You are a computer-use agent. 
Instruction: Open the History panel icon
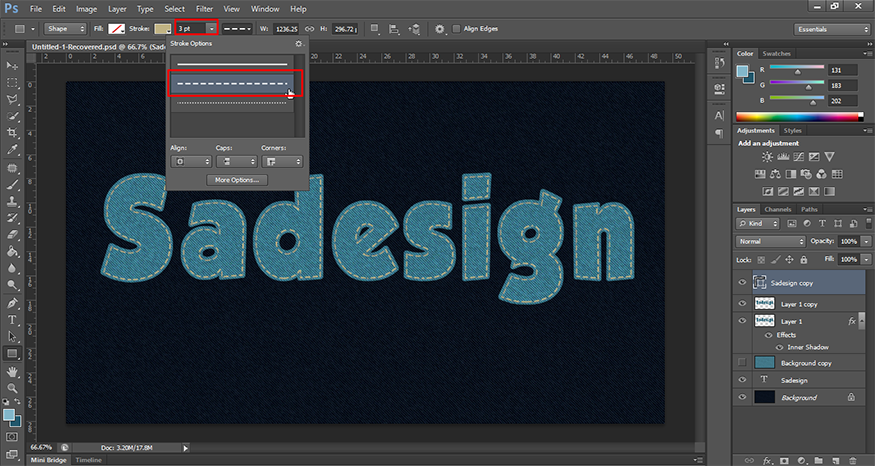pyautogui.click(x=719, y=64)
